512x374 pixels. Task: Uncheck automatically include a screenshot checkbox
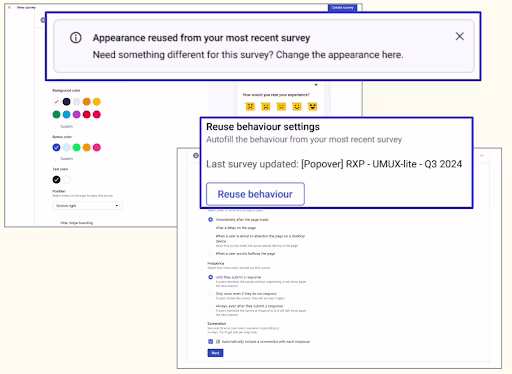[210, 342]
